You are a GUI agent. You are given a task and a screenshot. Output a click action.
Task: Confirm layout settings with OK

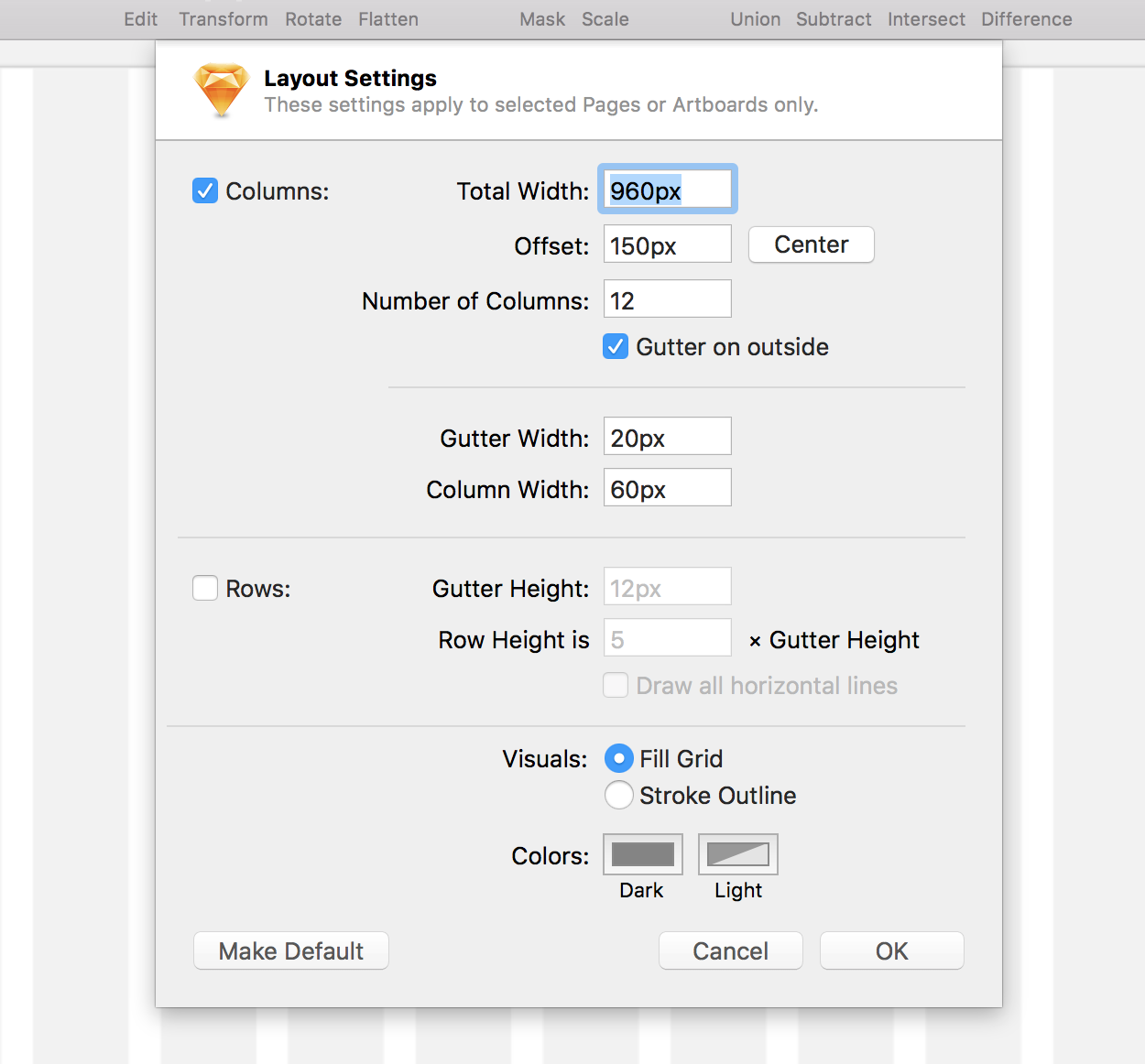(x=890, y=950)
